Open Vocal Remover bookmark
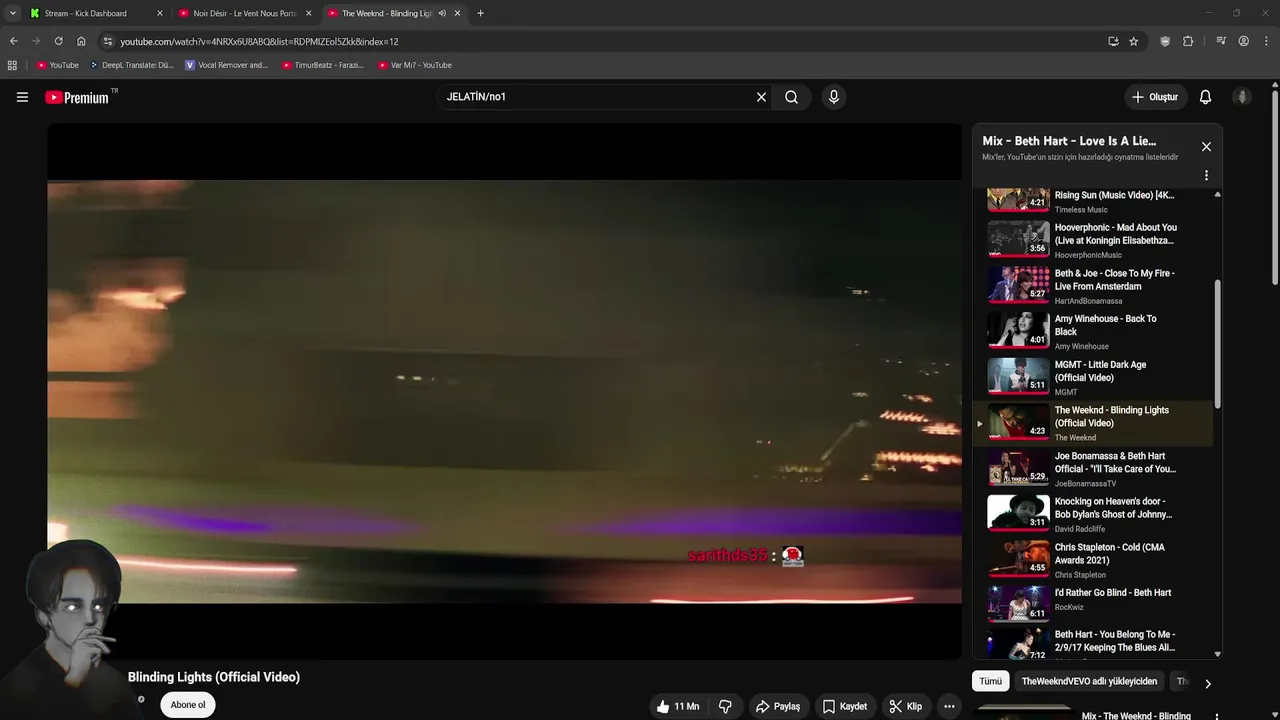1280x720 pixels. pos(227,65)
